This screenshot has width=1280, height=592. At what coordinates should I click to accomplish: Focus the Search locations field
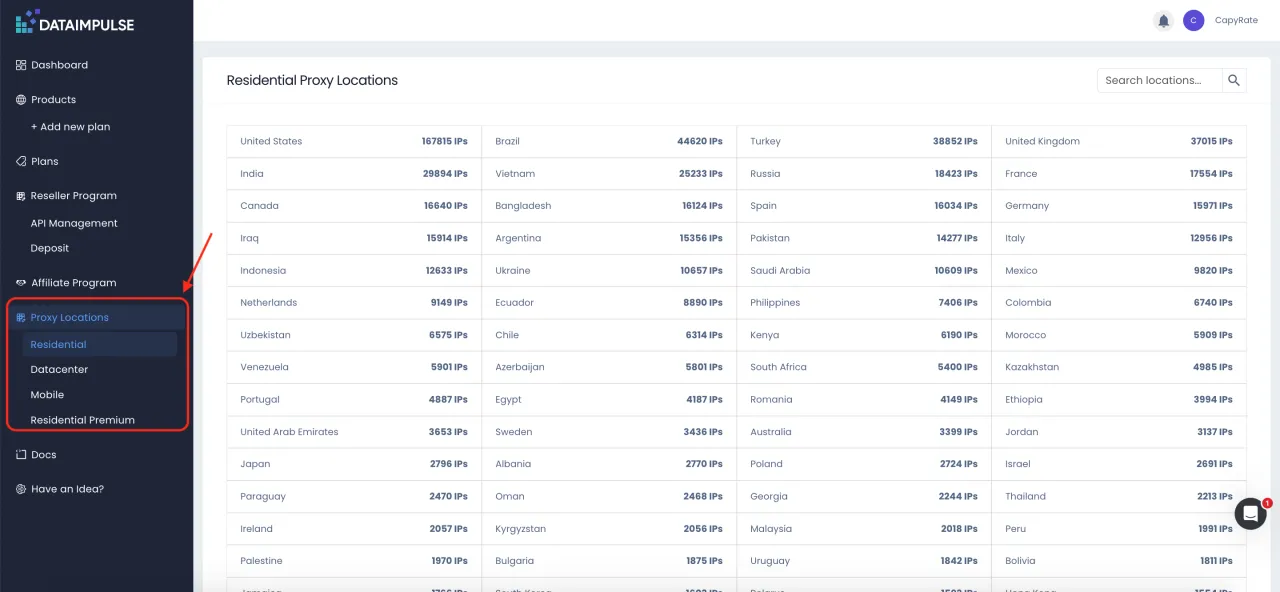(1158, 80)
